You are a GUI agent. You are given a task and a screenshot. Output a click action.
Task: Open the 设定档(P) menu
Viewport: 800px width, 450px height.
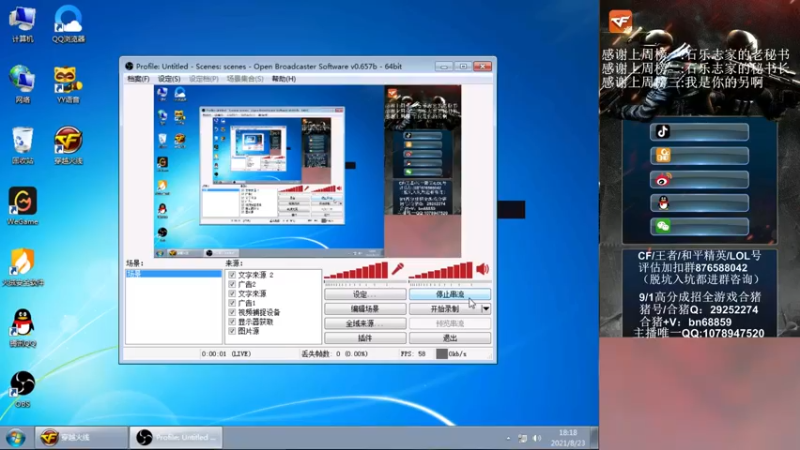pos(204,79)
